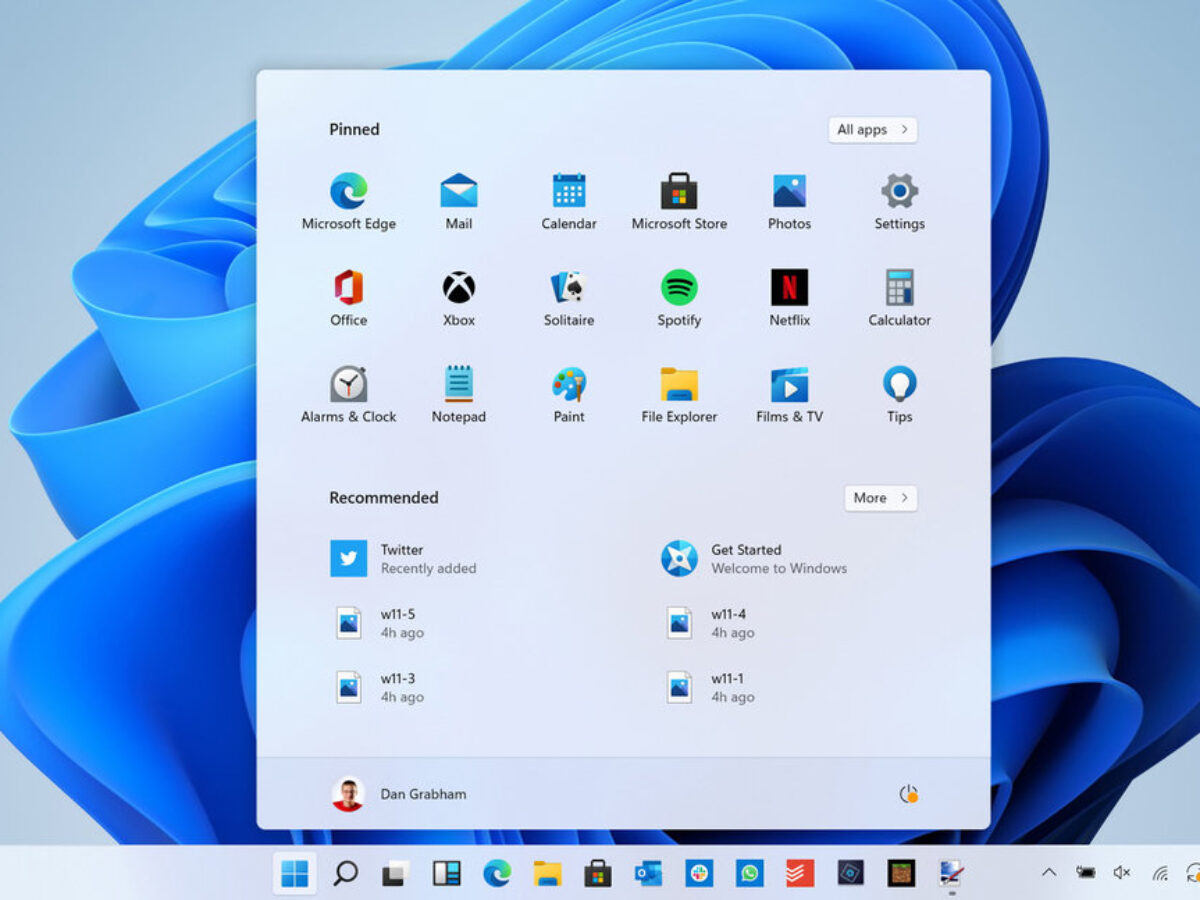The image size is (1200, 900).
Task: Click the battery tray icon
Action: [x=1085, y=873]
